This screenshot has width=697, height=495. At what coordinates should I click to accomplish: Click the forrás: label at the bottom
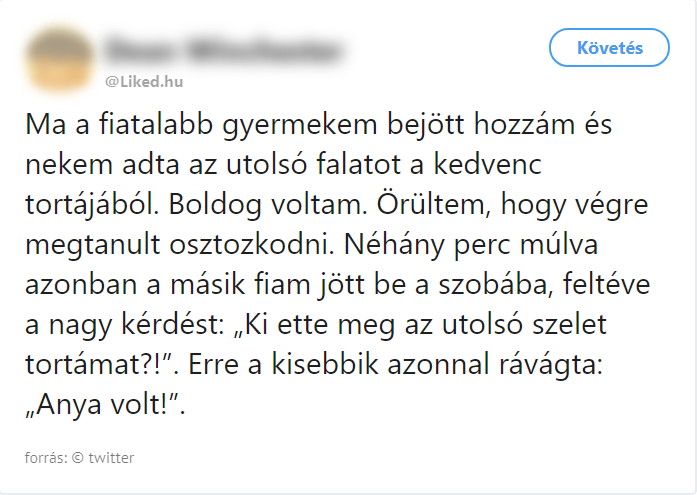pyautogui.click(x=46, y=458)
